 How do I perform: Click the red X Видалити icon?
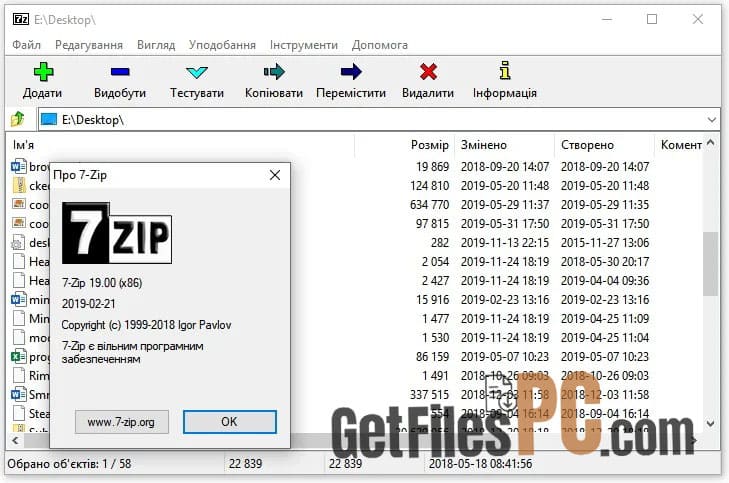[x=428, y=72]
